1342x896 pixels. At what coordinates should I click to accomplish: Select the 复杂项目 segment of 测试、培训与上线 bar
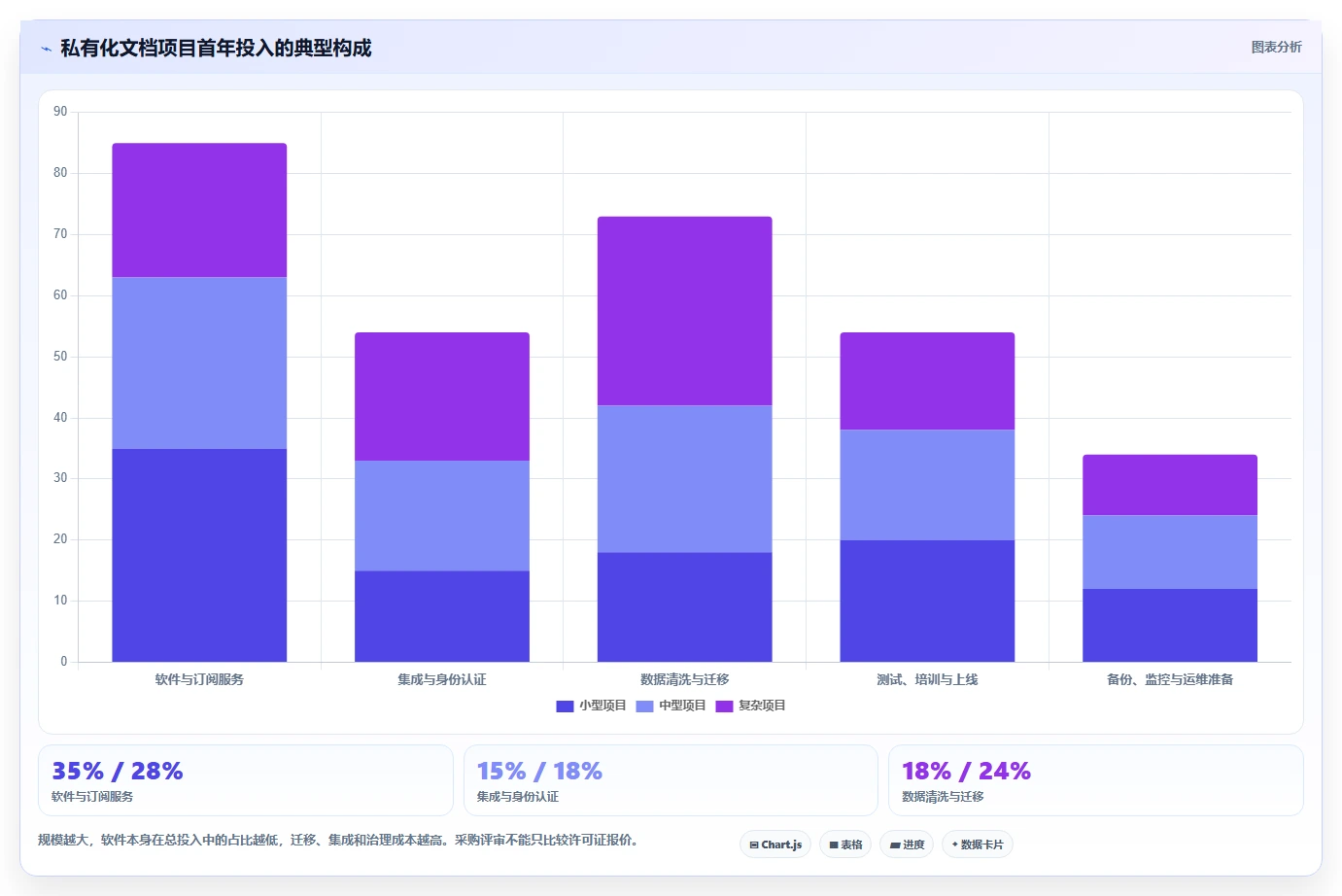[x=927, y=381]
